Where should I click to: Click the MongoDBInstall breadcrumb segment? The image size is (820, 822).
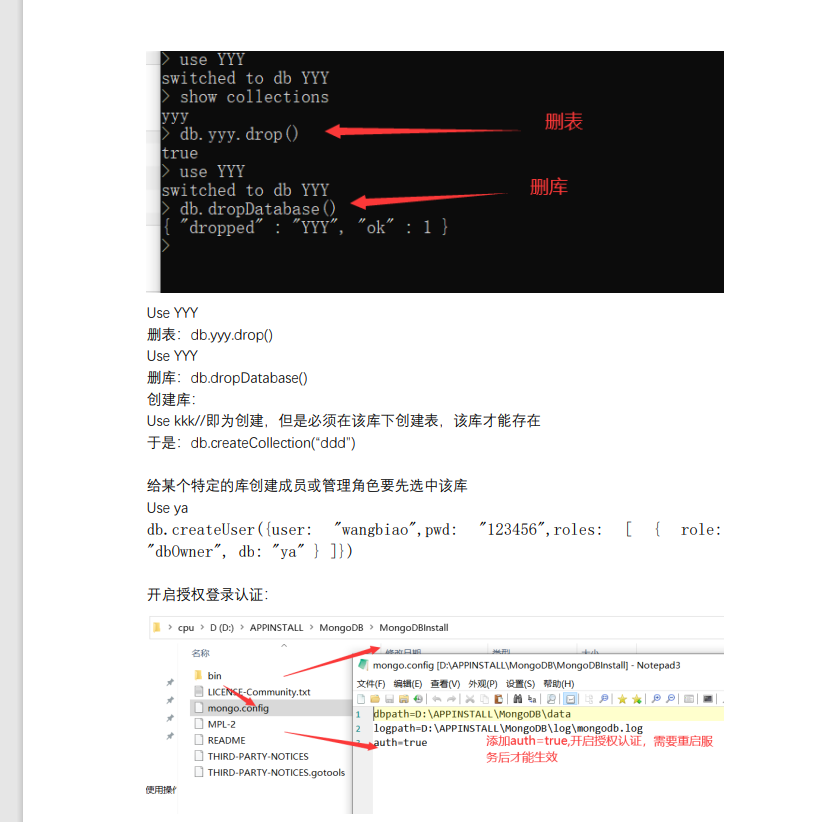coord(414,628)
